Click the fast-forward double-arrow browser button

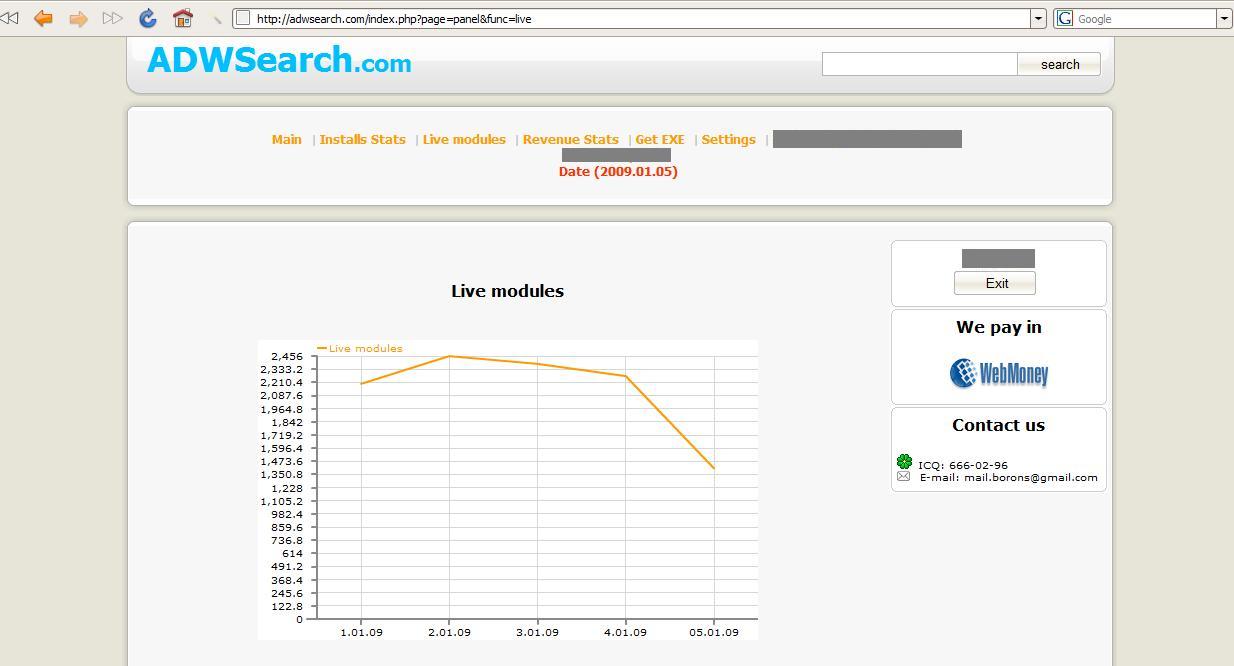[113, 18]
